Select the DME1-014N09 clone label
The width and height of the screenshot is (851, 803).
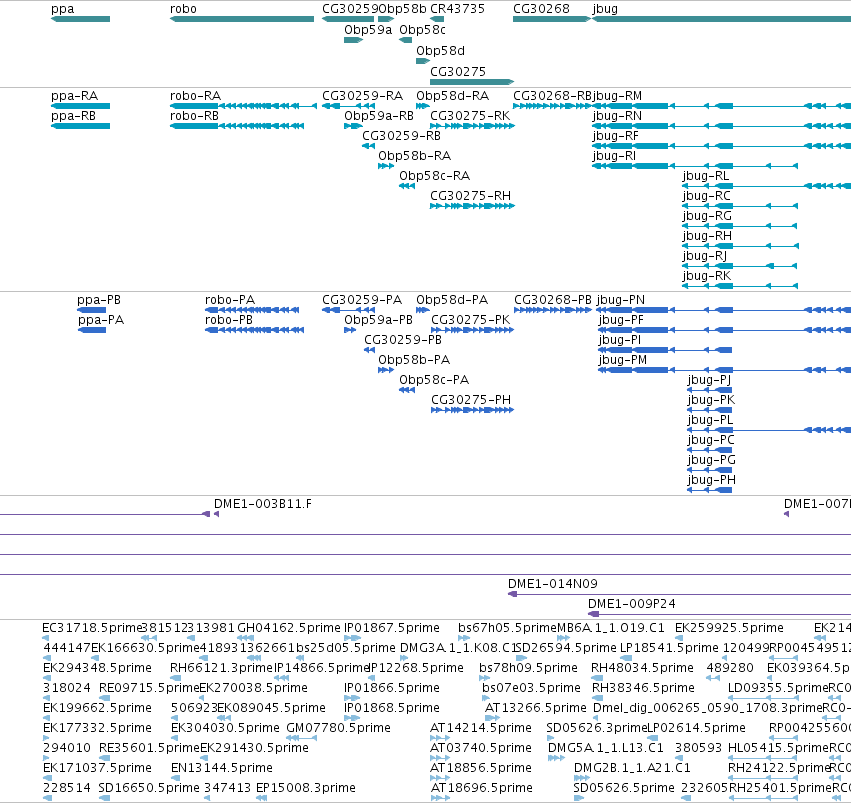552,584
